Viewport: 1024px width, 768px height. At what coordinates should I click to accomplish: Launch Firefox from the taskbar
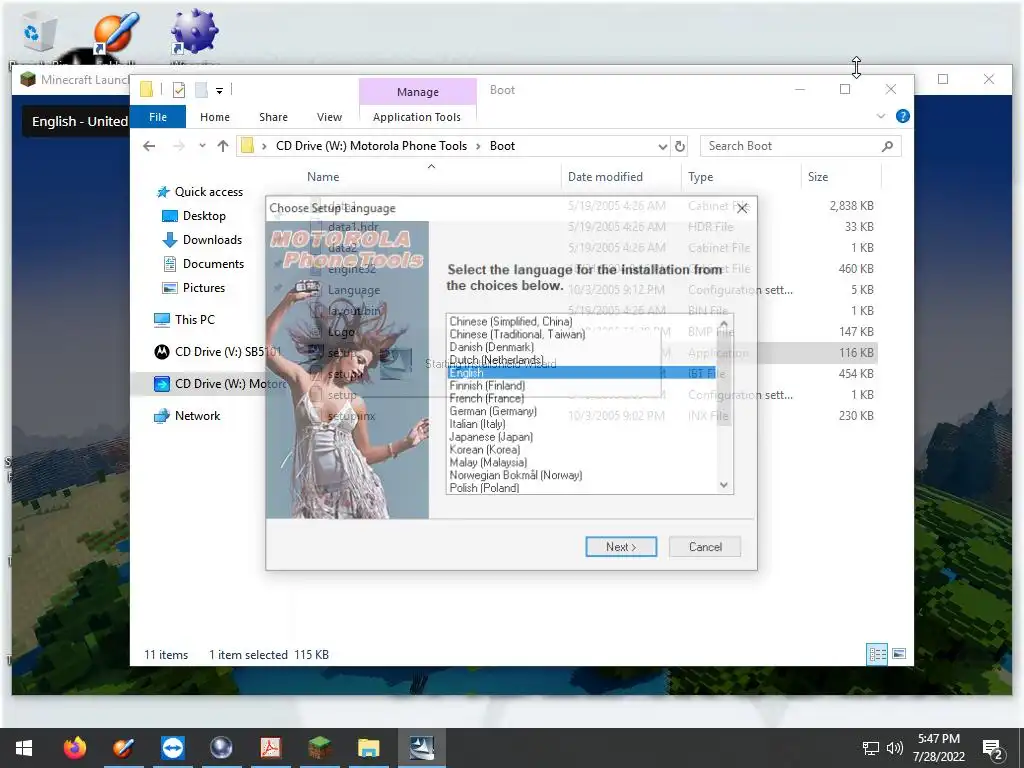point(74,748)
